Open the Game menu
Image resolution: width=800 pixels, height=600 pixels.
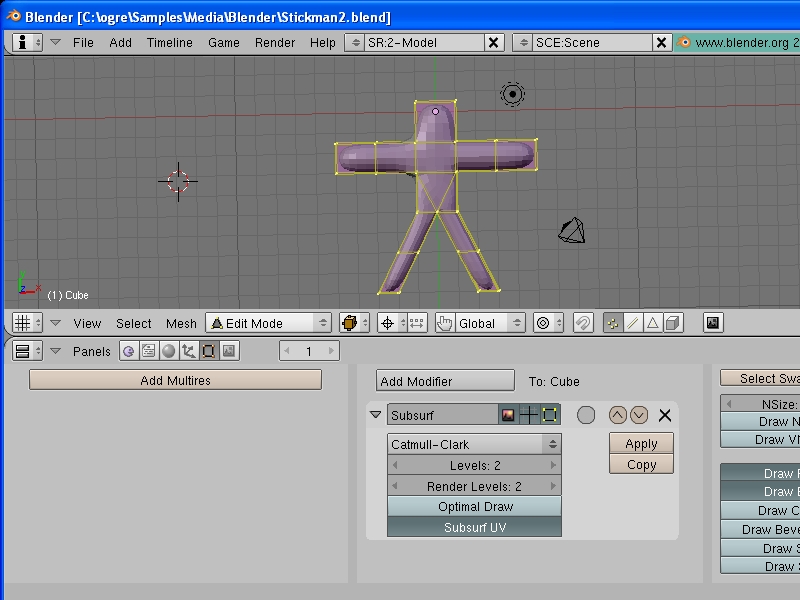223,43
